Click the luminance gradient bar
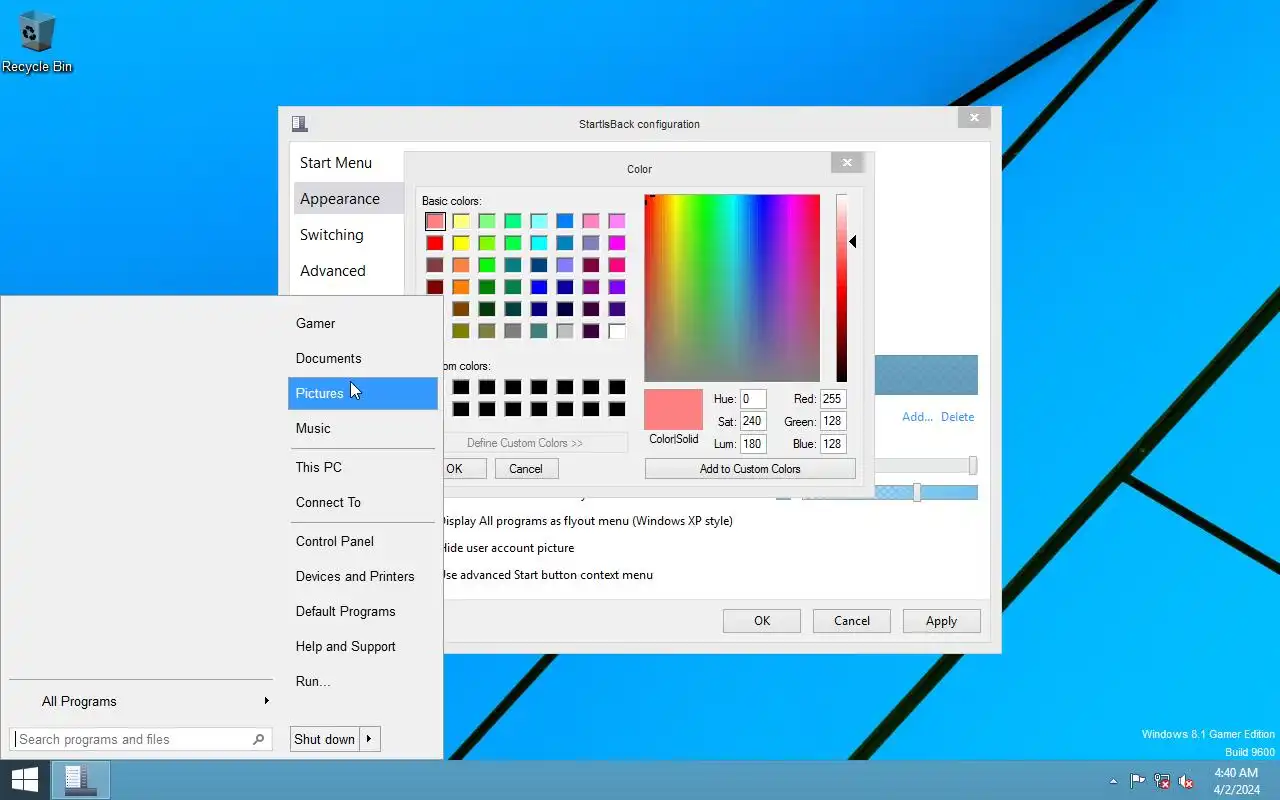 (x=842, y=288)
